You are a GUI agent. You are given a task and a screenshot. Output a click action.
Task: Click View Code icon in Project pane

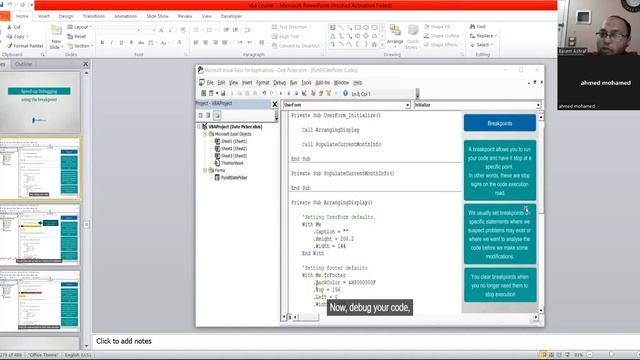click(x=200, y=116)
